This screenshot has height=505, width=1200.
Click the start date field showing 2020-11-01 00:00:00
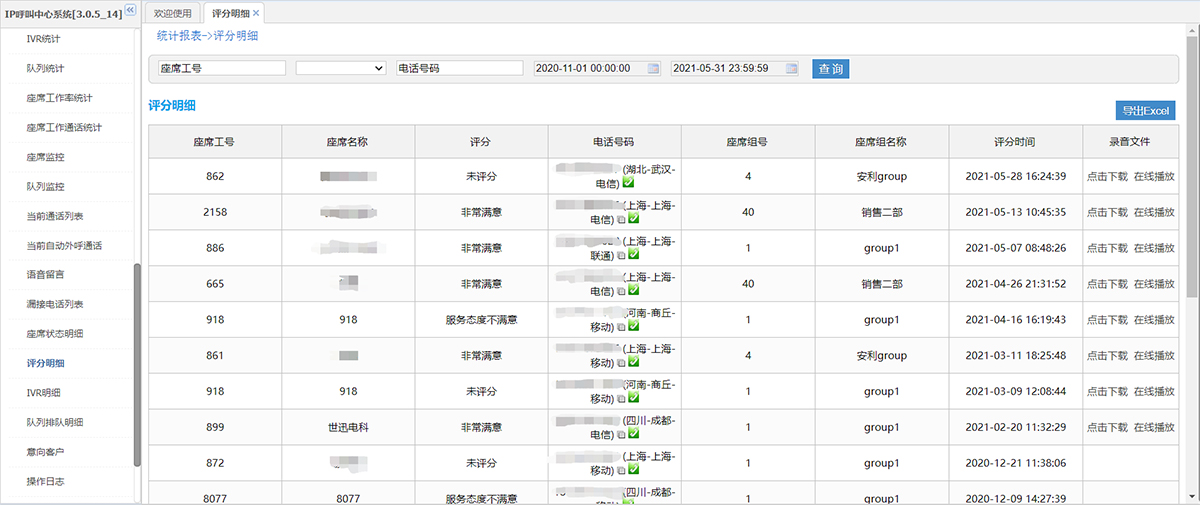pyautogui.click(x=597, y=68)
